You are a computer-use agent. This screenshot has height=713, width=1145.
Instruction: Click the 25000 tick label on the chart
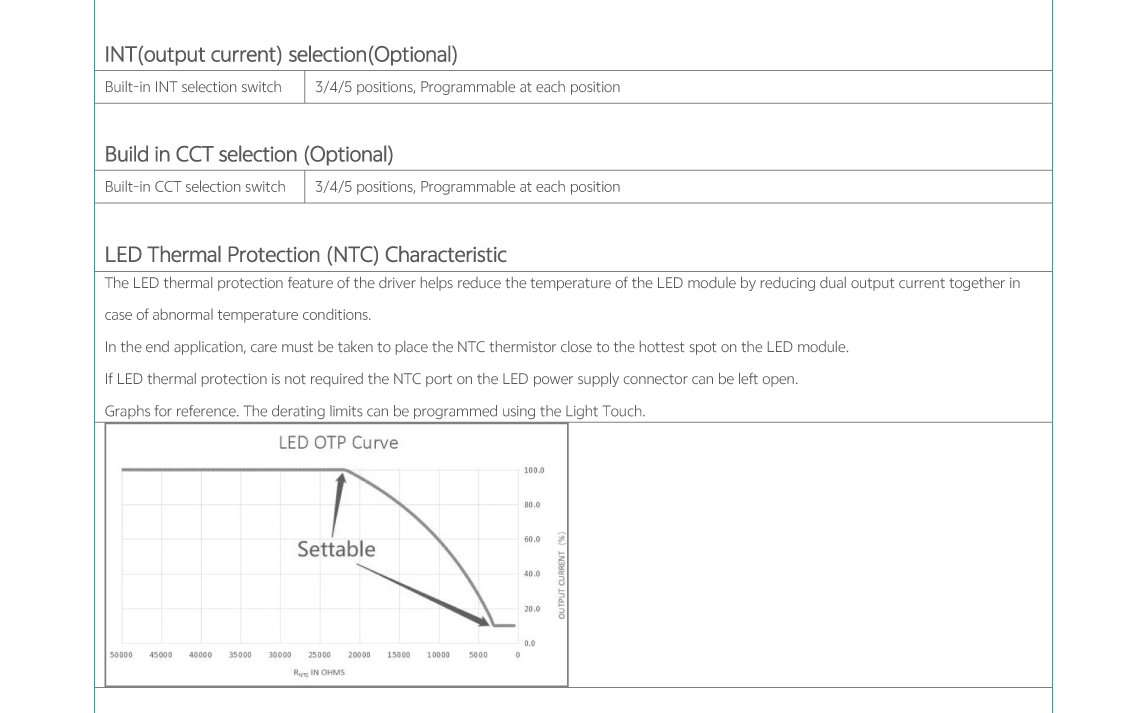(319, 655)
